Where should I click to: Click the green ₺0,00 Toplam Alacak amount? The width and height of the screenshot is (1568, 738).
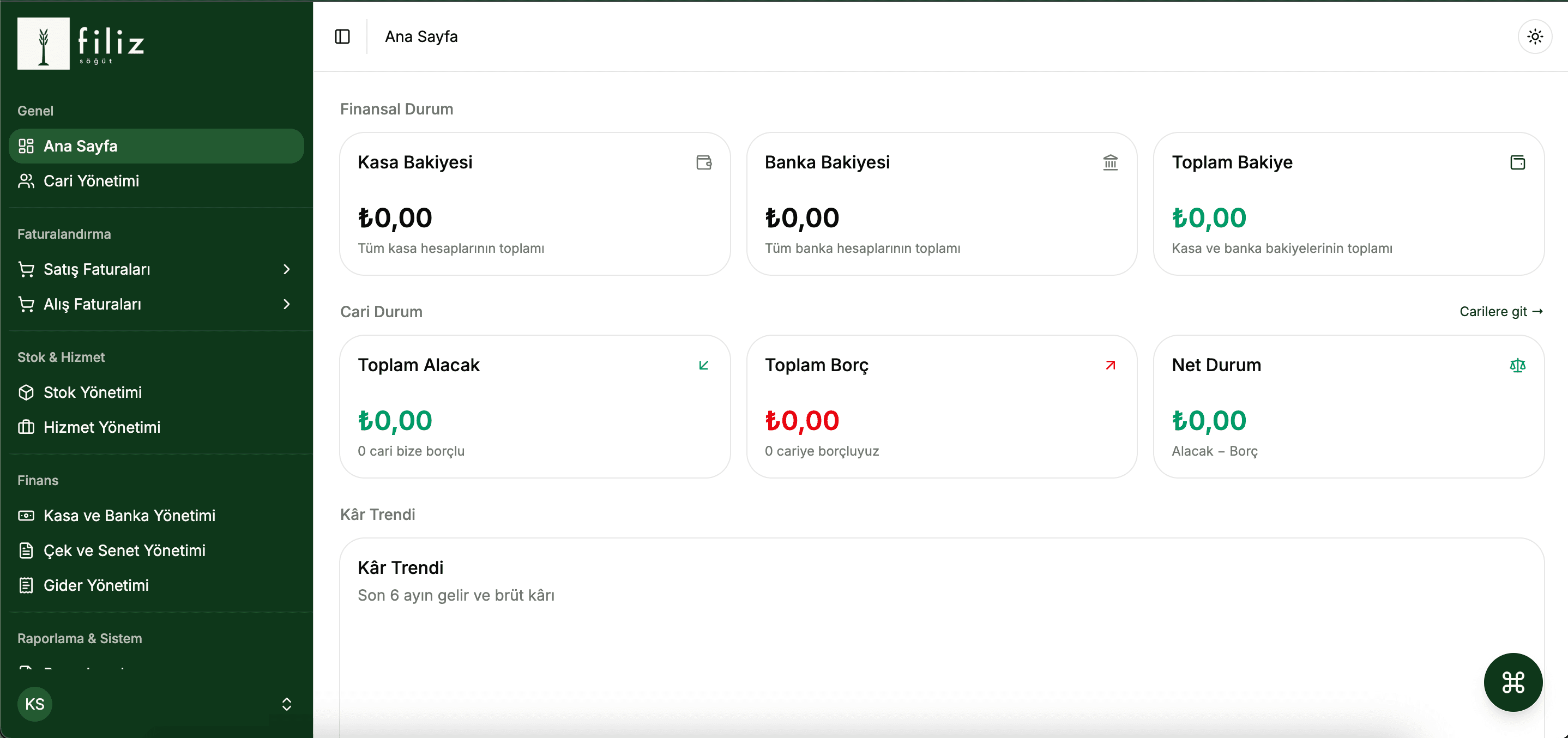(394, 420)
